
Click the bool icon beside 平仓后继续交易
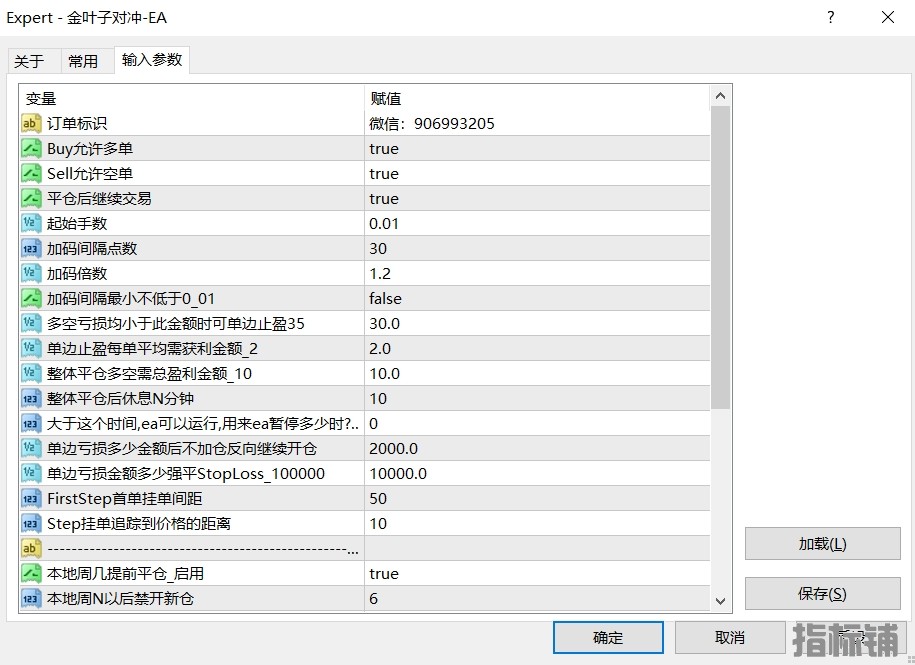point(31,198)
